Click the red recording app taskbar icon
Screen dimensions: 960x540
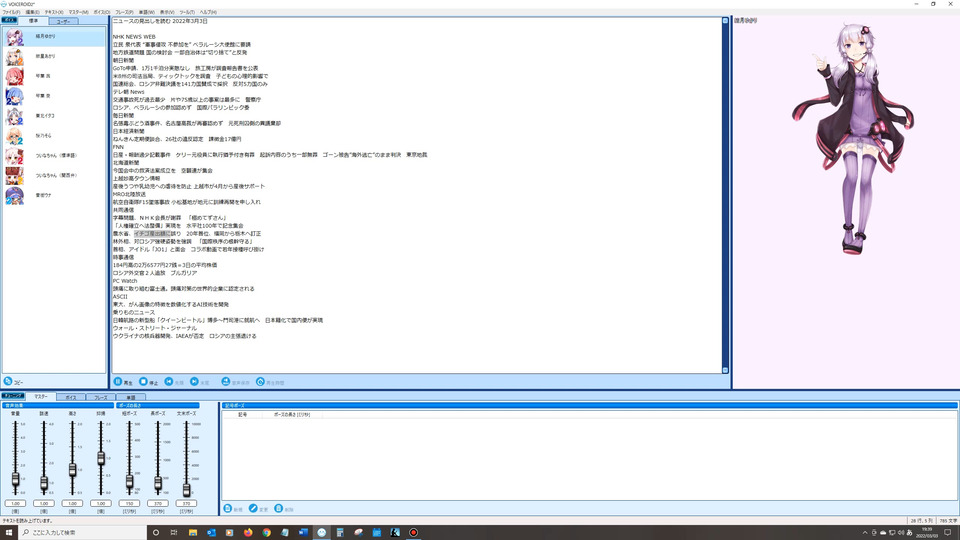click(413, 533)
